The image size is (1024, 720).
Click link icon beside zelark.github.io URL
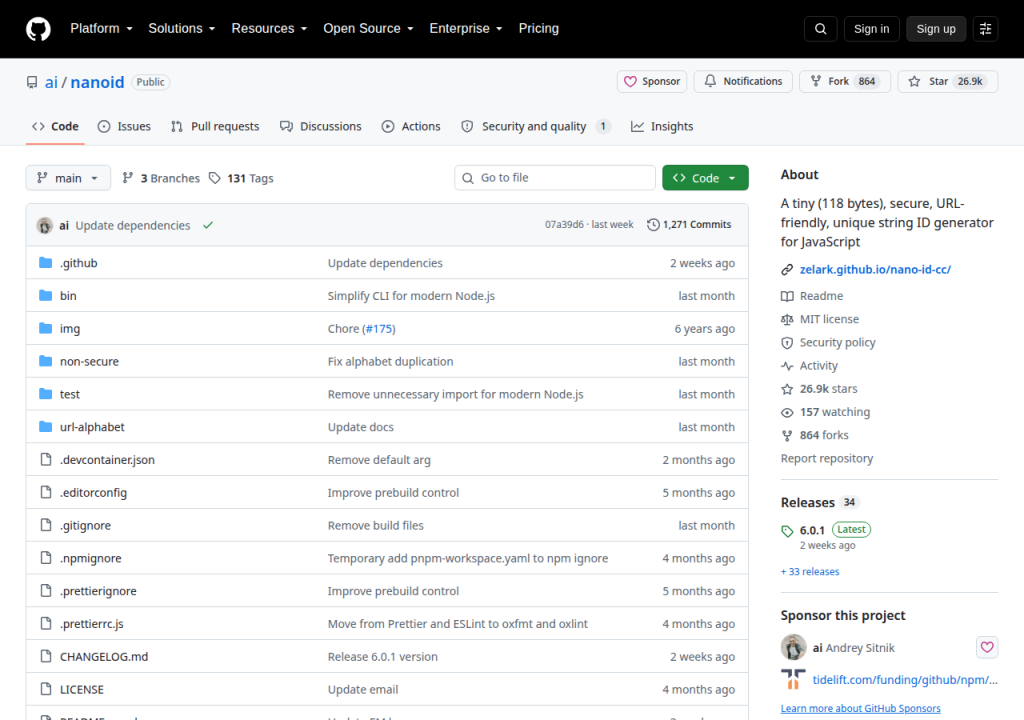787,270
